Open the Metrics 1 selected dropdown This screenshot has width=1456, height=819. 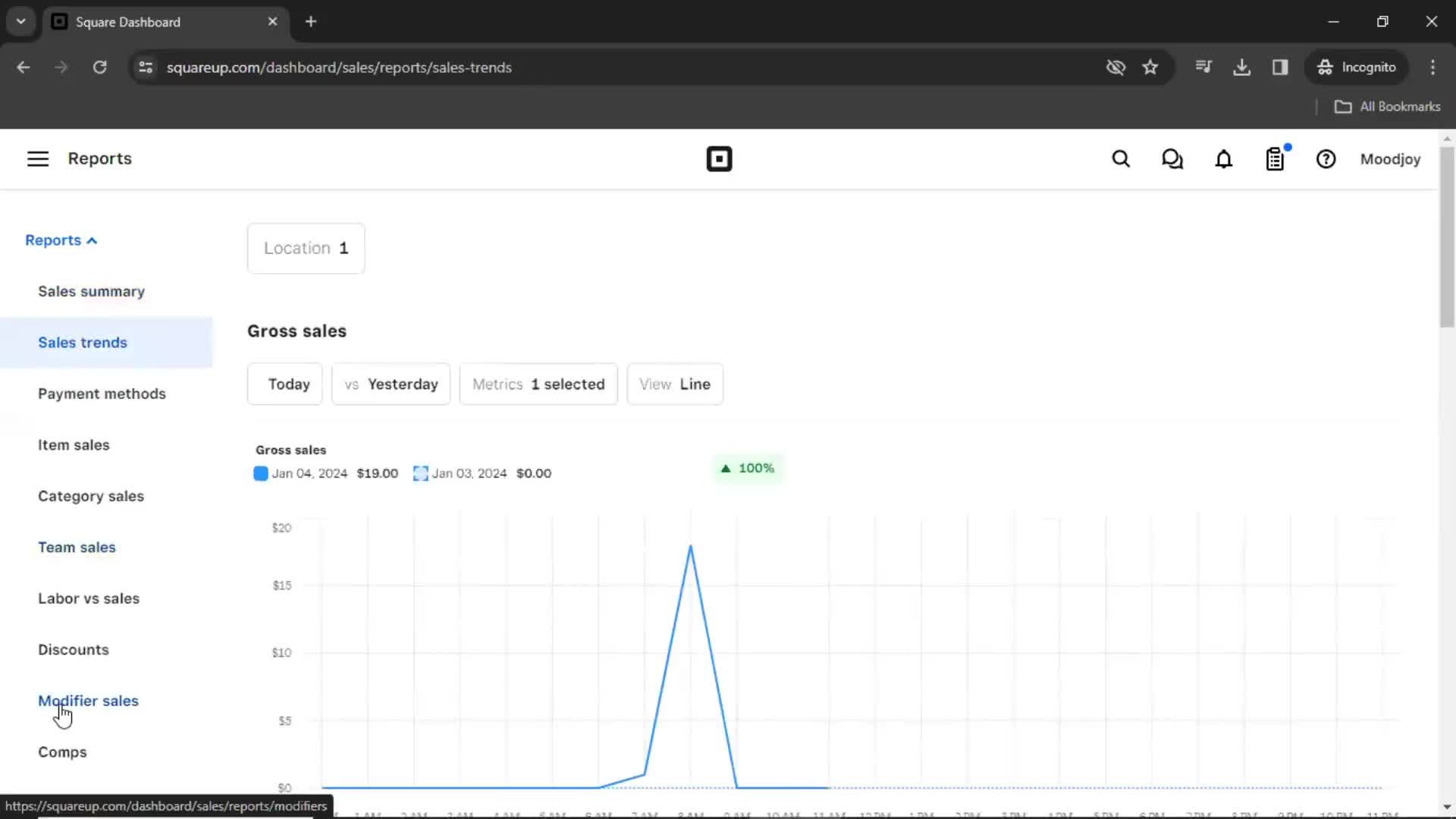pos(538,384)
